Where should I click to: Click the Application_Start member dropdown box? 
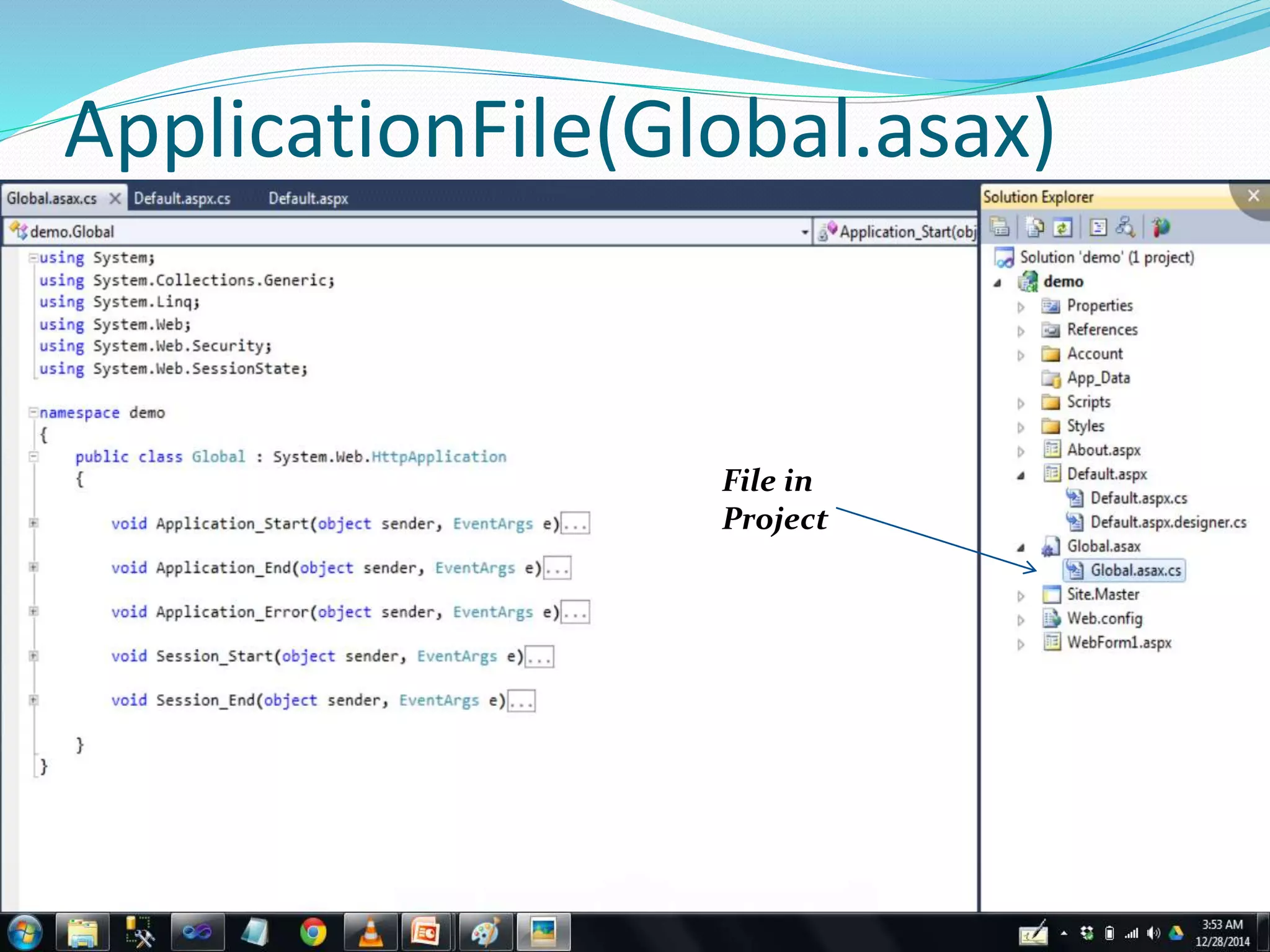[x=899, y=232]
